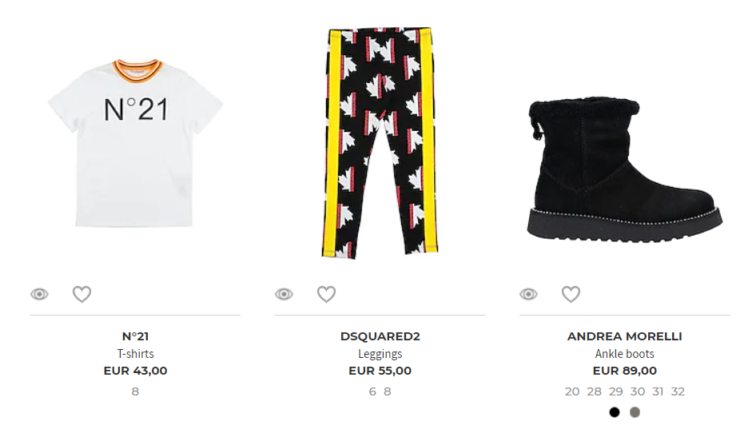Open the DSQUARED2 leggings product image
Viewport: 752px width, 433px height.
(x=380, y=143)
